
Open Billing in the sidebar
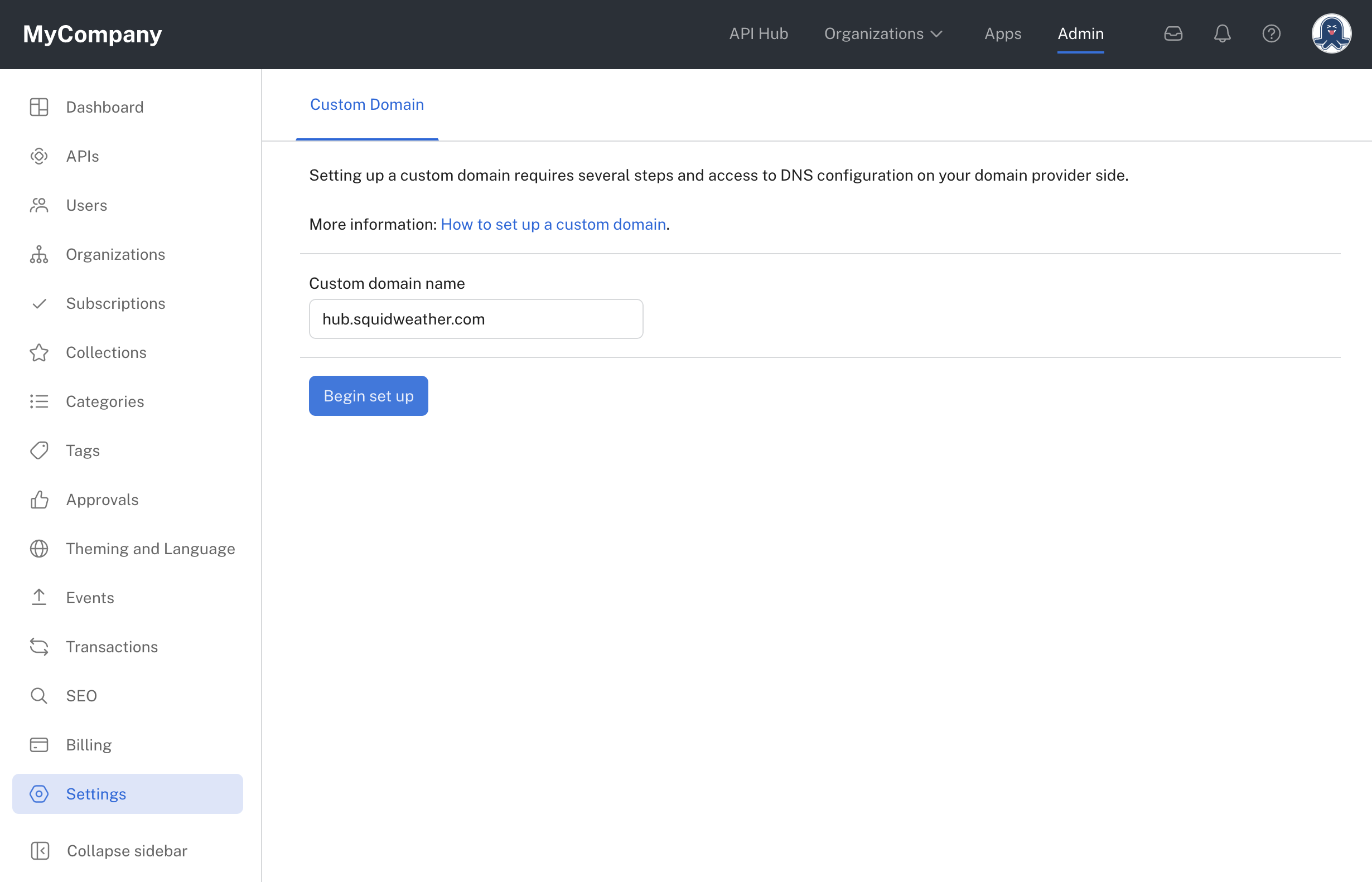click(x=89, y=744)
